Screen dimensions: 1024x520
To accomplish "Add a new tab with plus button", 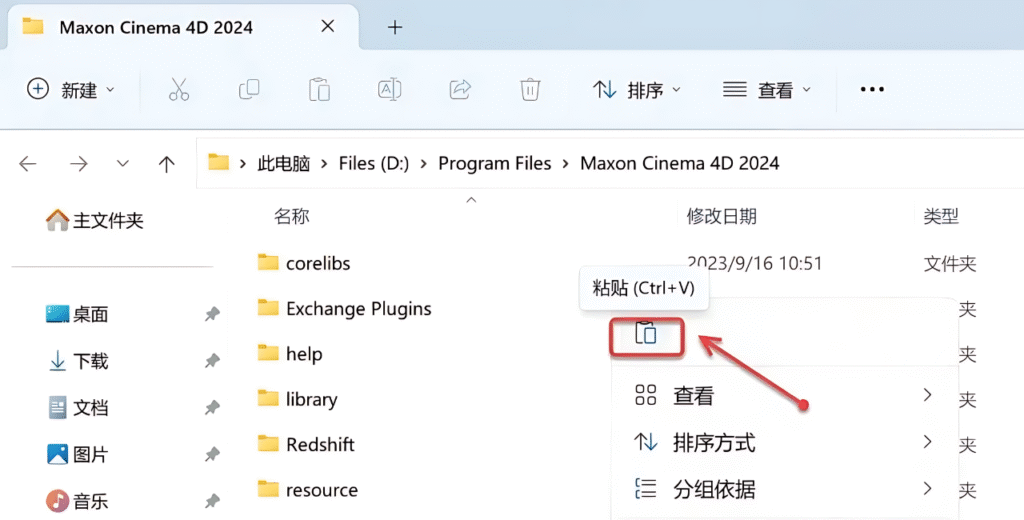I will 394,27.
